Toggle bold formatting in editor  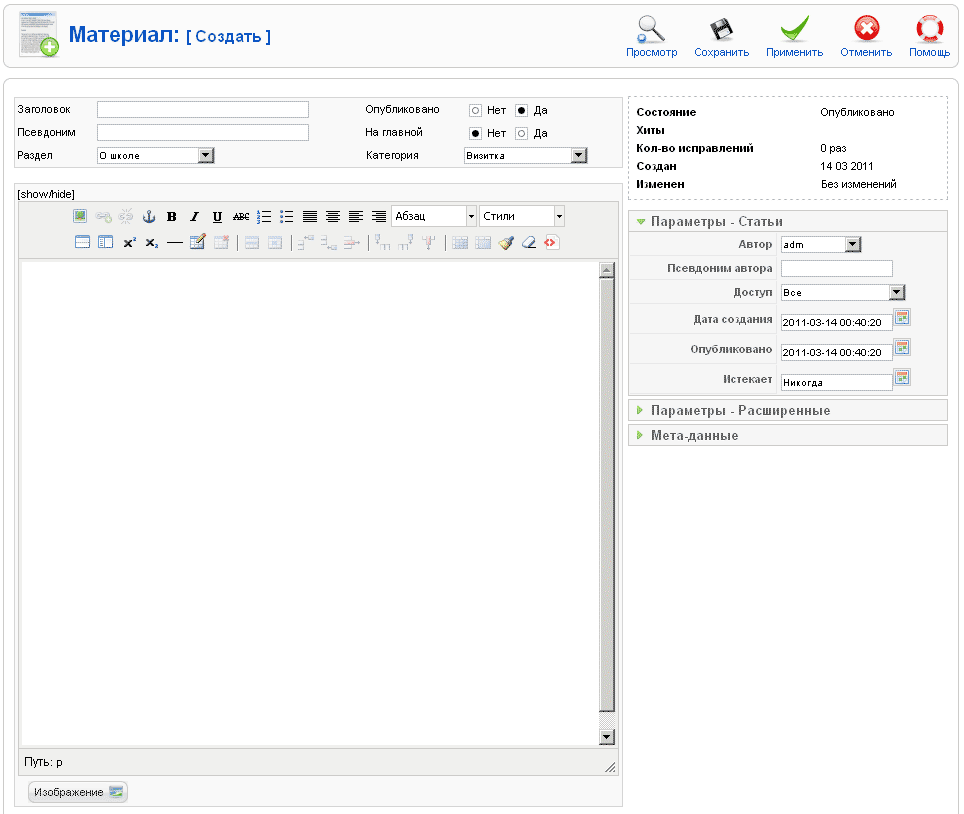tap(172, 216)
